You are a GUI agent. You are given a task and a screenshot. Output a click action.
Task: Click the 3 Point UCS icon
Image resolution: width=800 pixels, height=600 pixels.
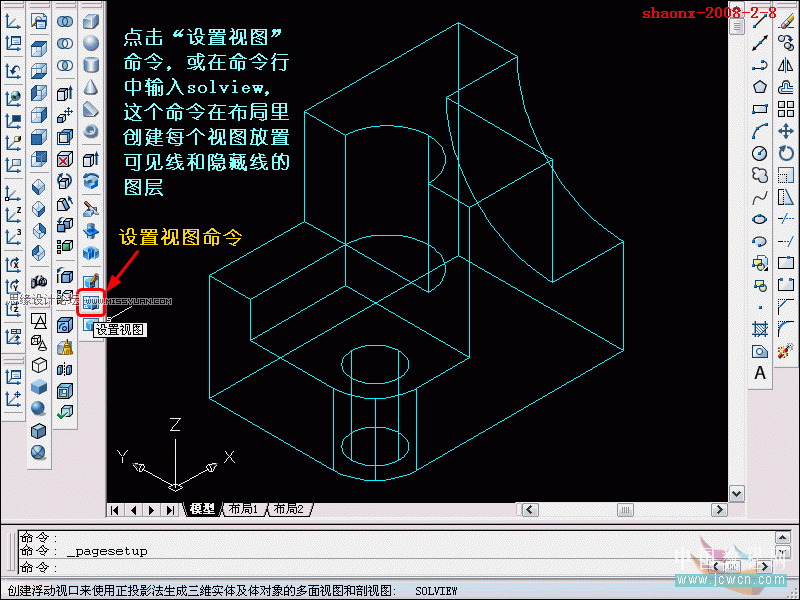(13, 237)
